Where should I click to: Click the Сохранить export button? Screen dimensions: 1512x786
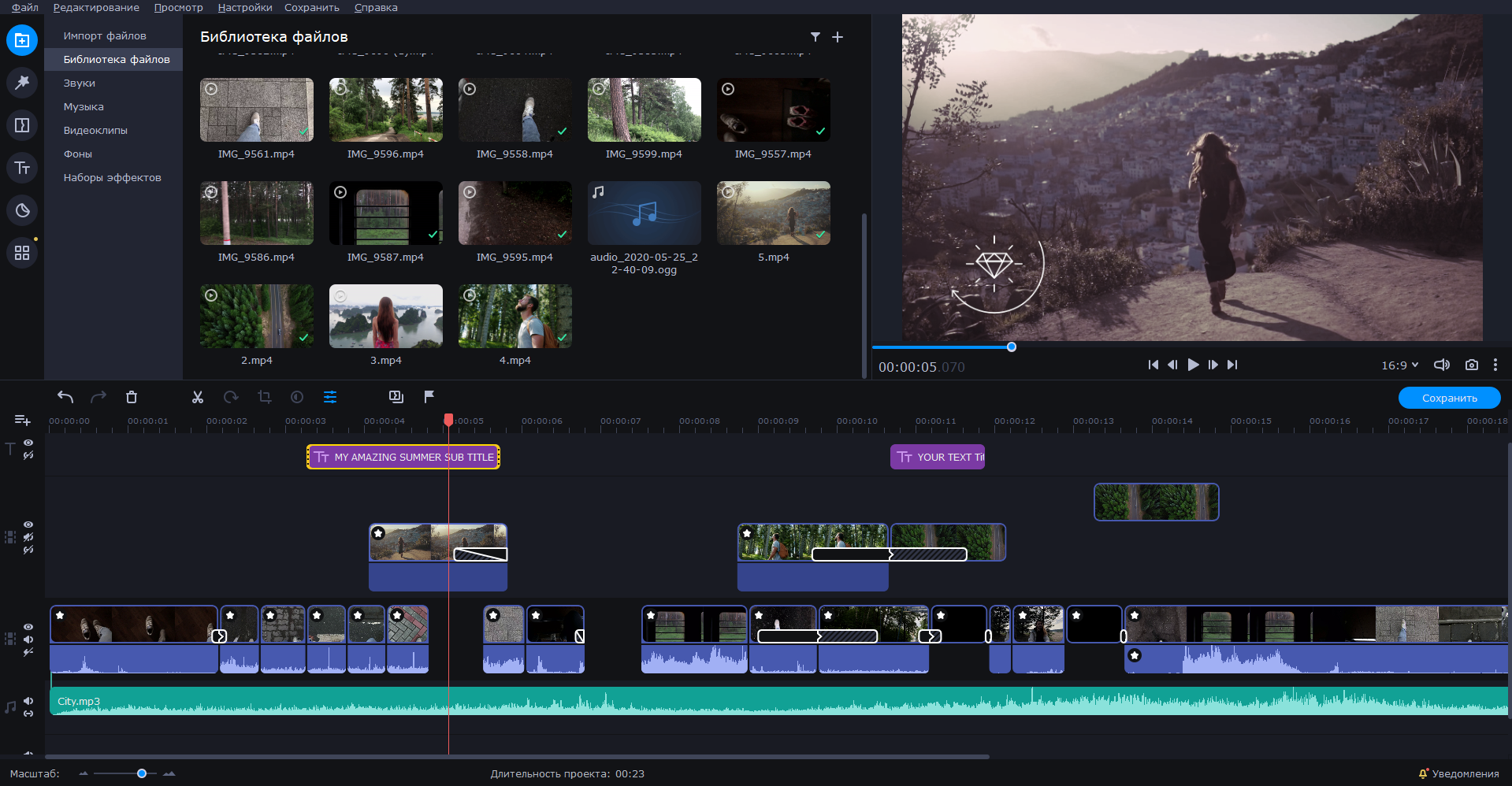[1449, 398]
